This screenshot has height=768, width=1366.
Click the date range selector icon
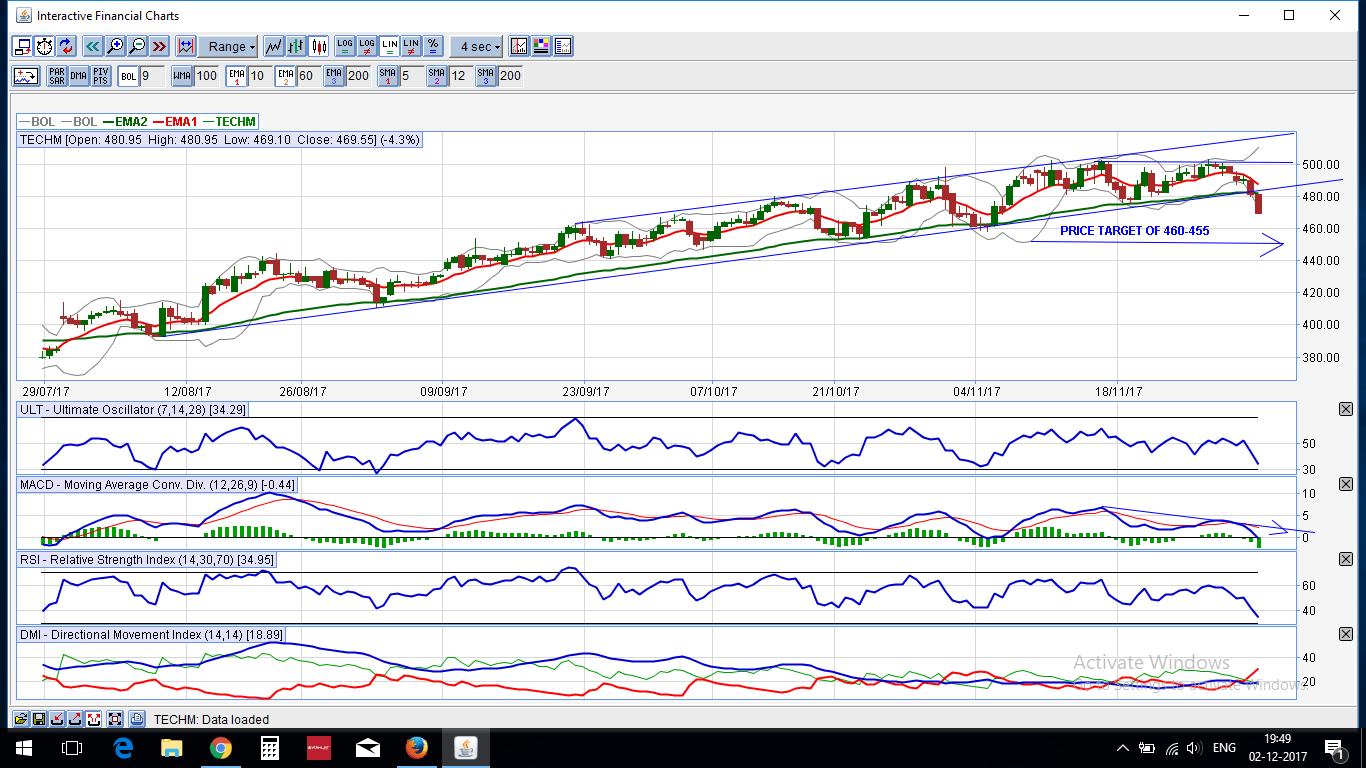[185, 46]
